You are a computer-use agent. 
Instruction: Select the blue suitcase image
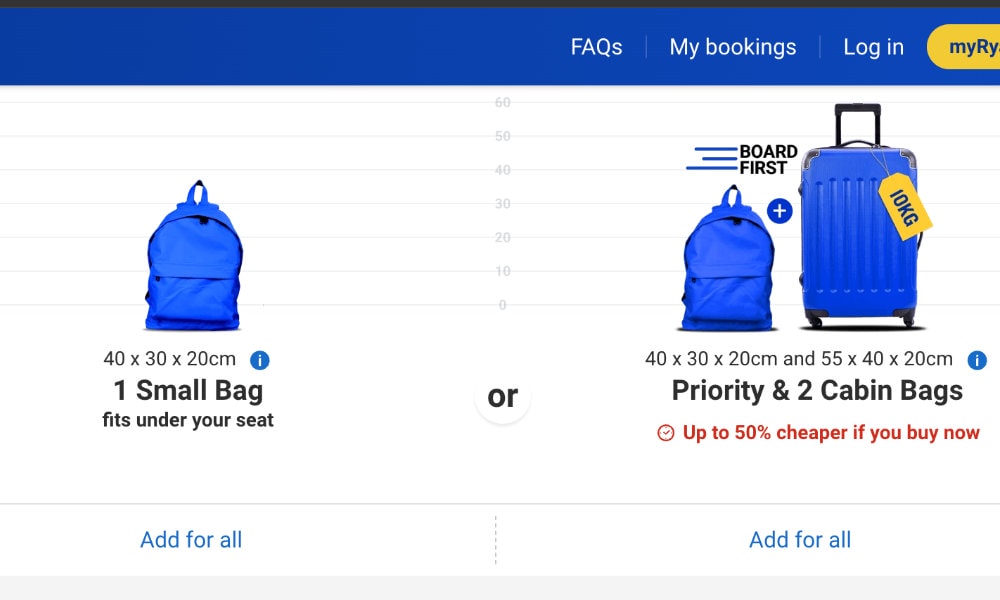tap(859, 217)
